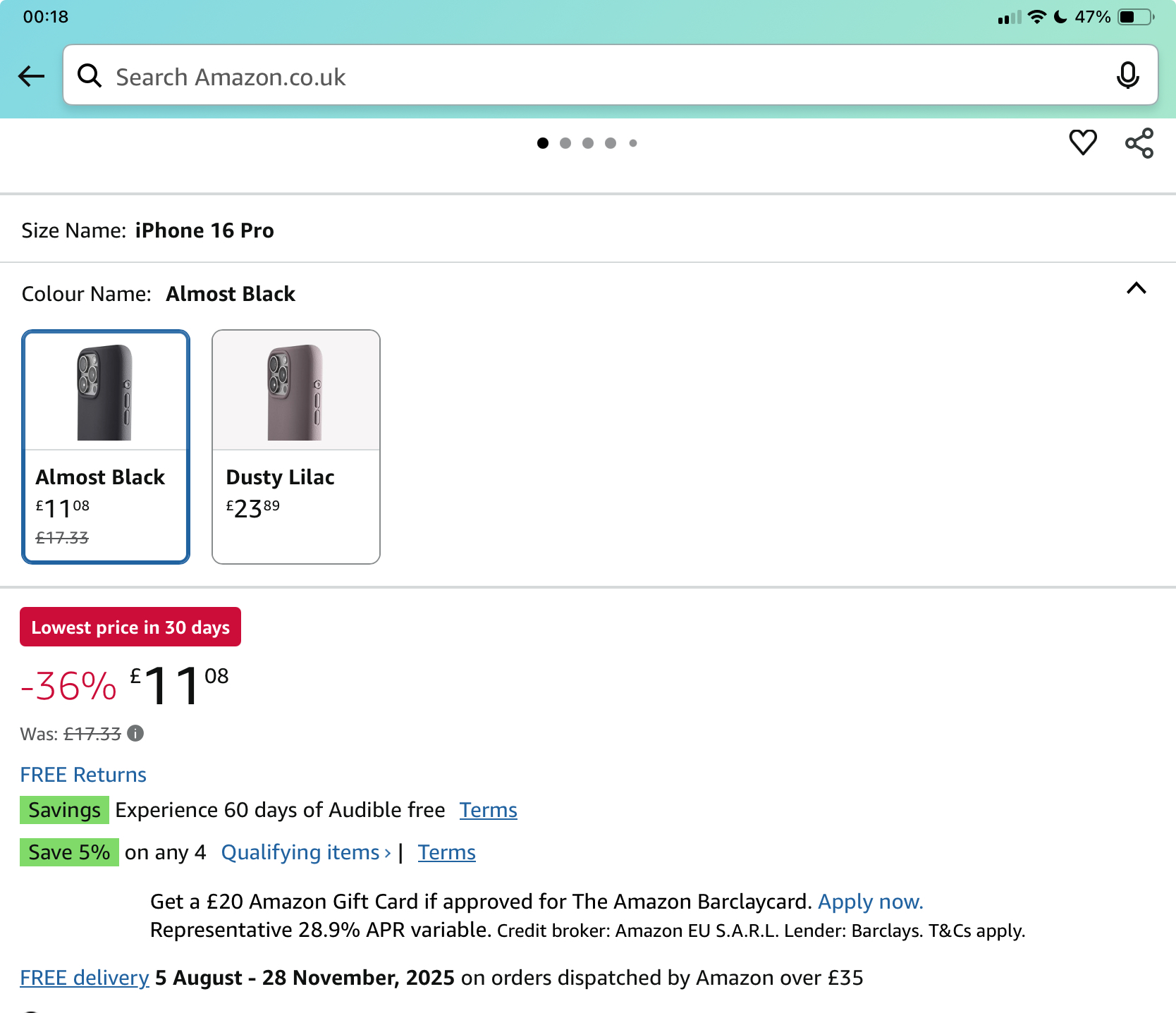Open Terms link for Audible offer
This screenshot has width=1176, height=1013.
click(x=488, y=810)
